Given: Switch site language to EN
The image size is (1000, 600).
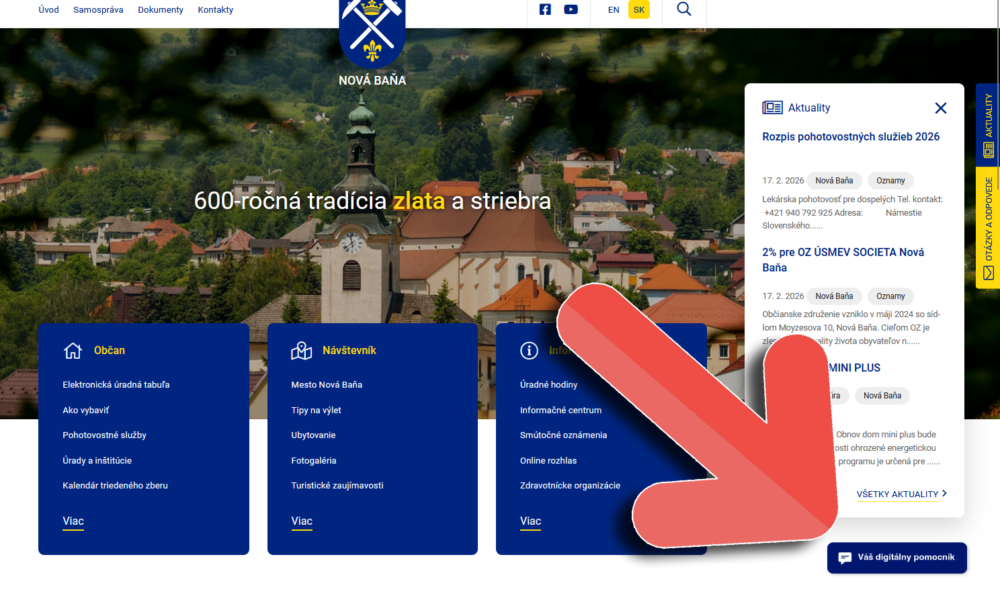Looking at the screenshot, I should click(x=613, y=9).
